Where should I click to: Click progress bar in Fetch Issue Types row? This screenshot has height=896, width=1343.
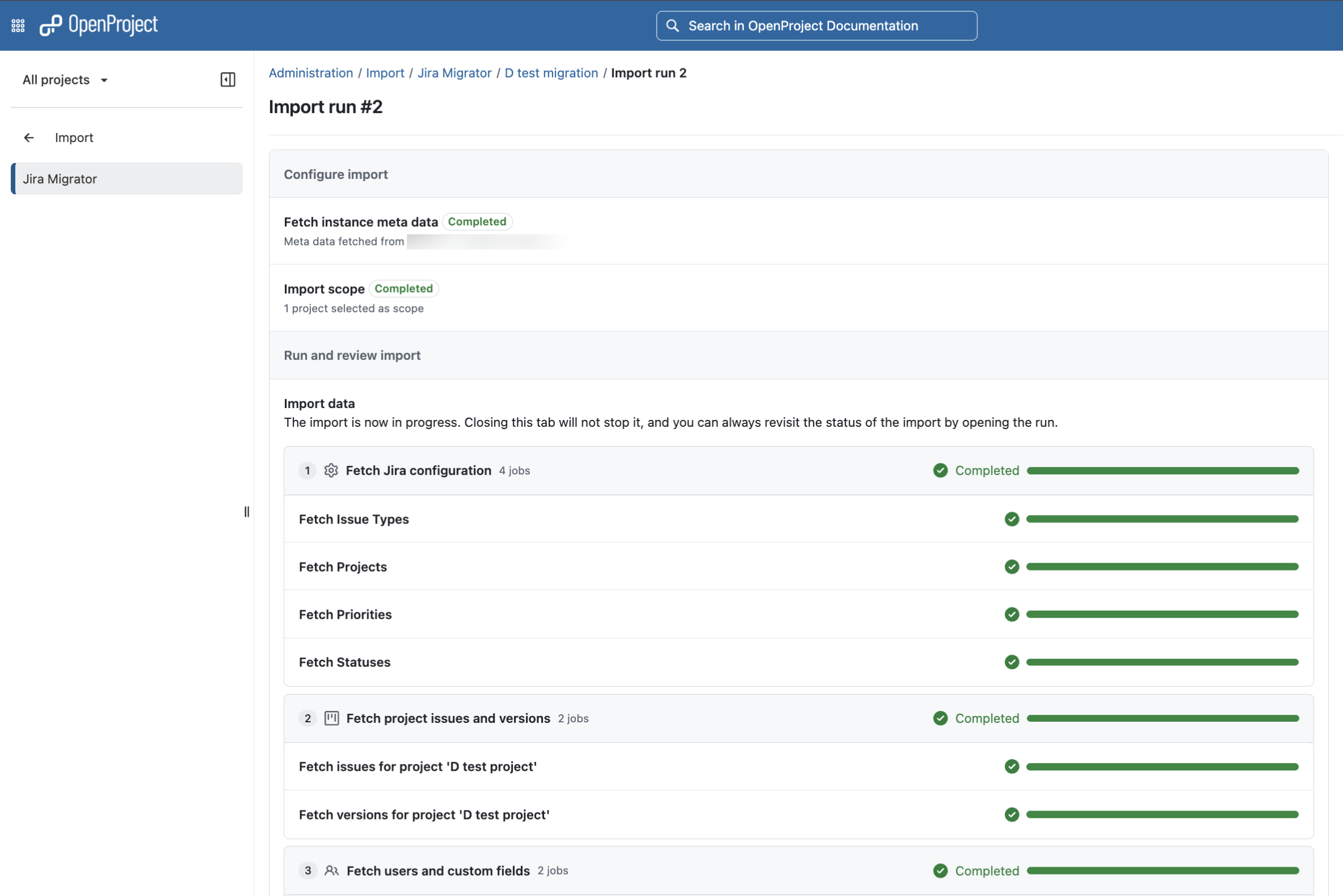[x=1162, y=519]
